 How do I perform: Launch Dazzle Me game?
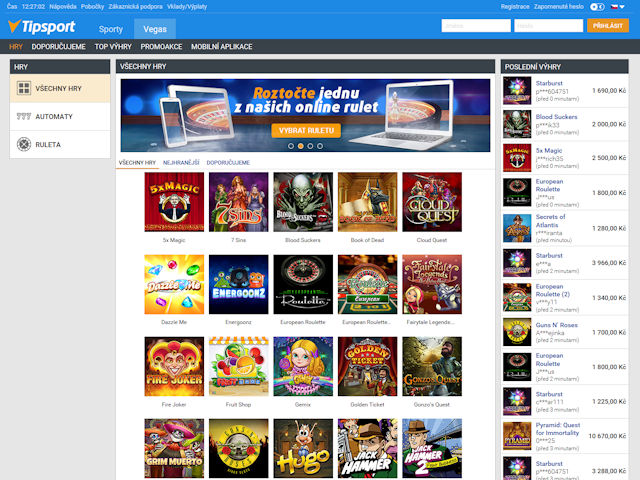174,284
